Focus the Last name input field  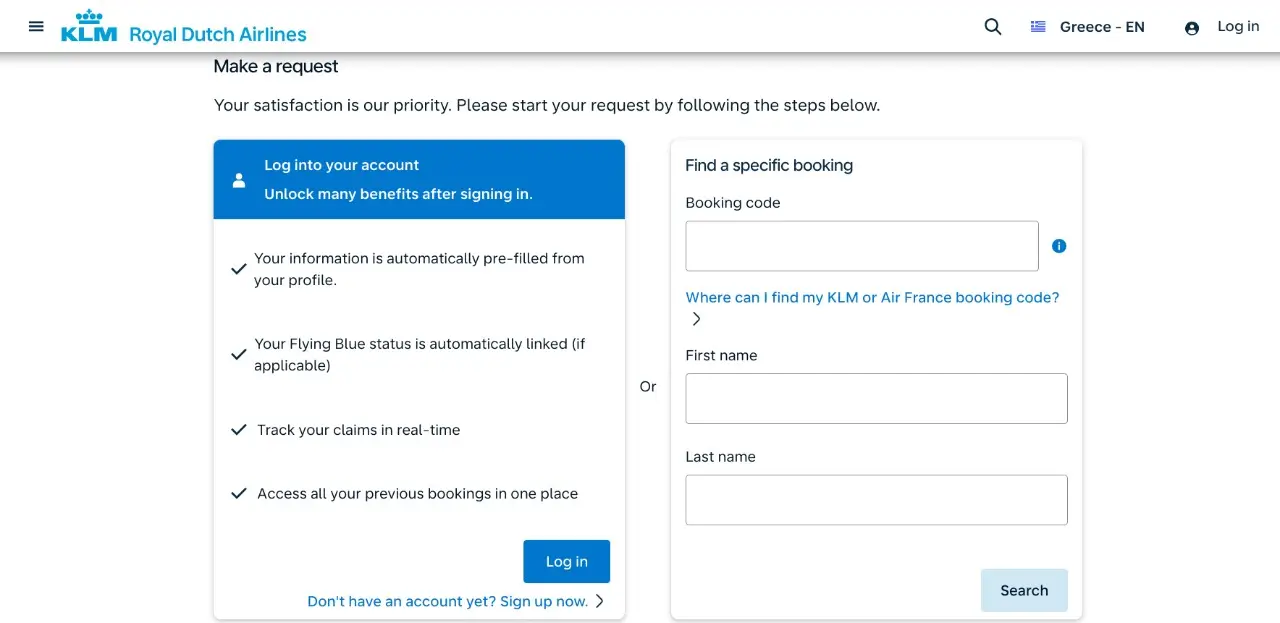pyautogui.click(x=876, y=500)
